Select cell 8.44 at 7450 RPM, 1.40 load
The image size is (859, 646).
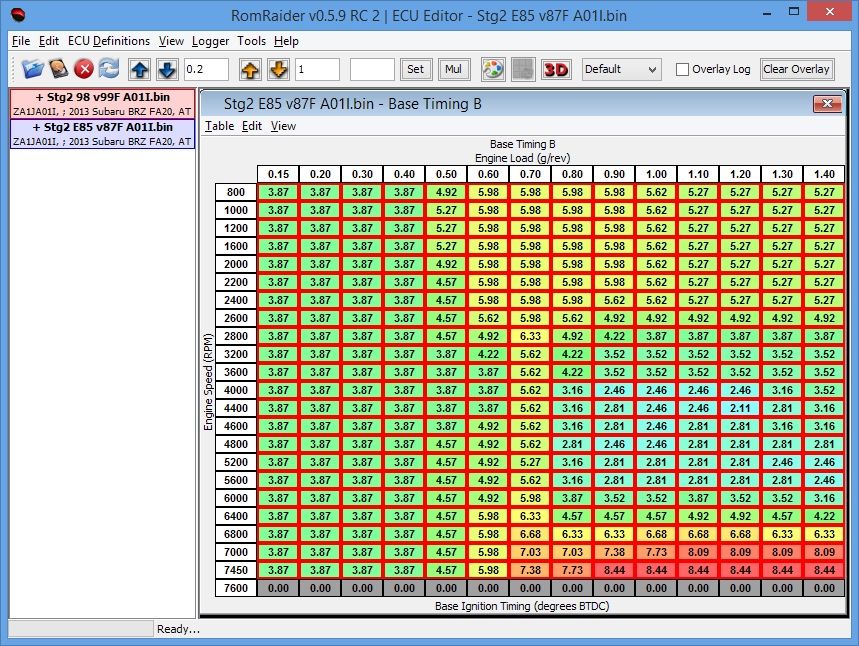[824, 570]
